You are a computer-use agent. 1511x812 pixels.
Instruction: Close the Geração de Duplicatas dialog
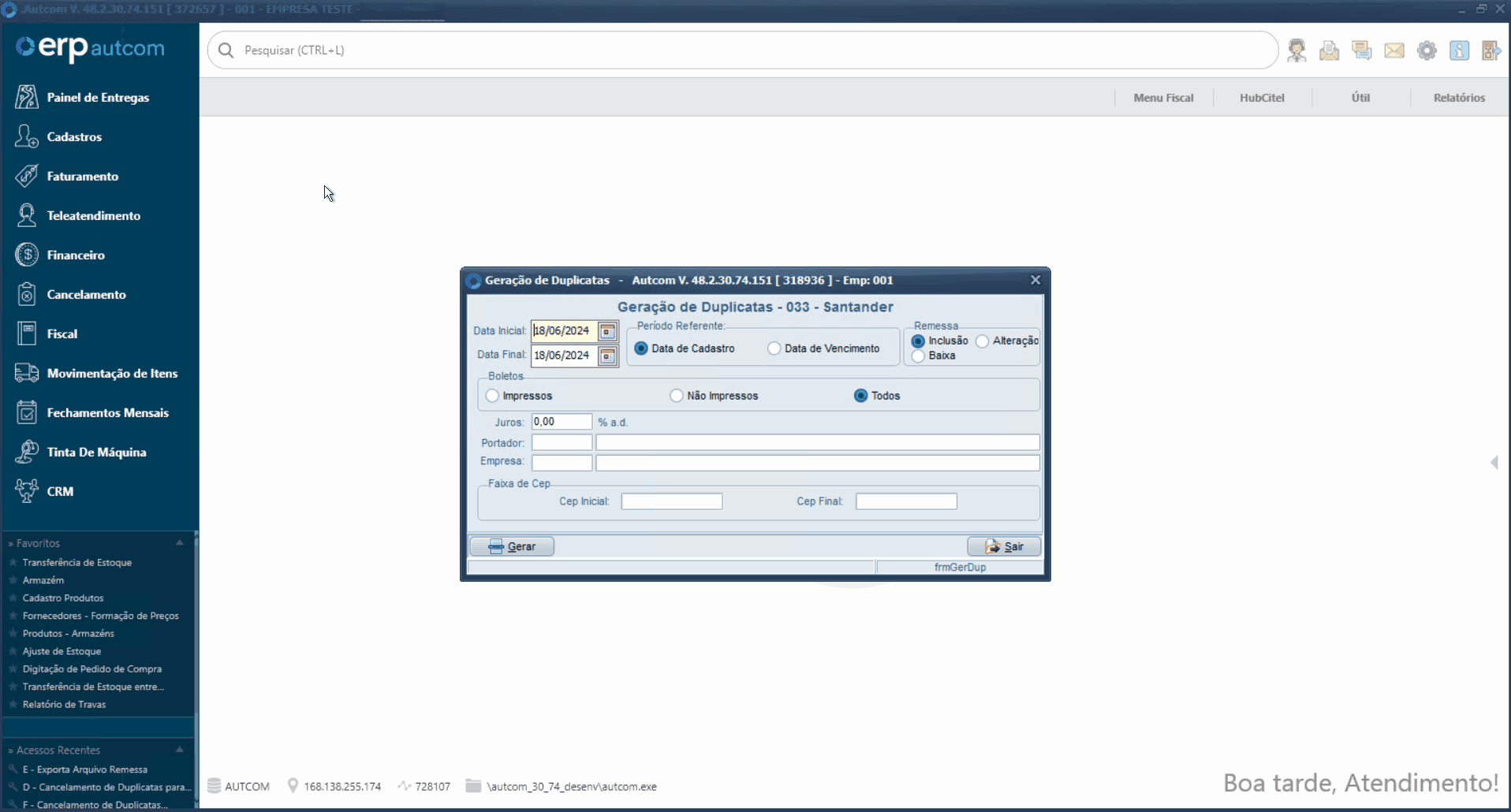tap(1035, 280)
